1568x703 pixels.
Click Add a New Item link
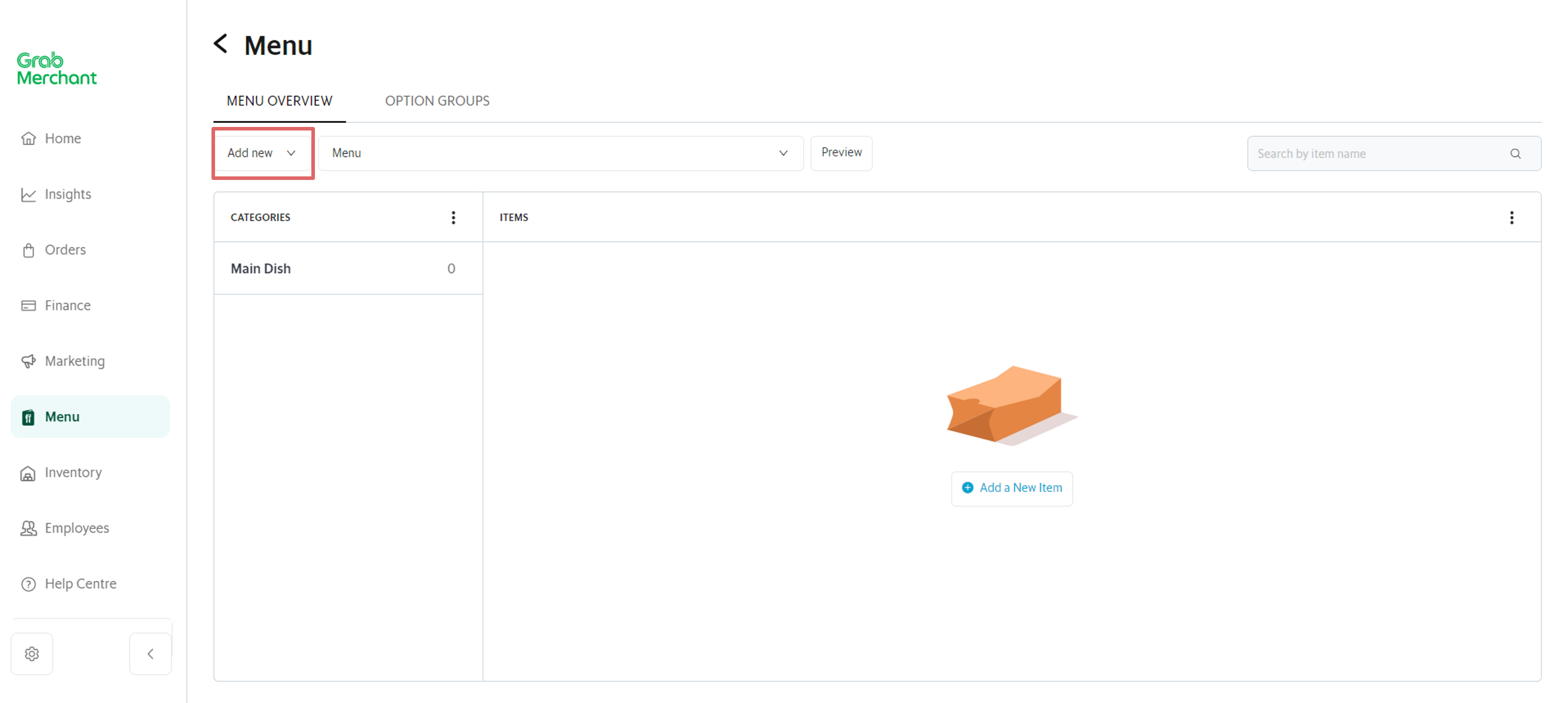[x=1012, y=487]
